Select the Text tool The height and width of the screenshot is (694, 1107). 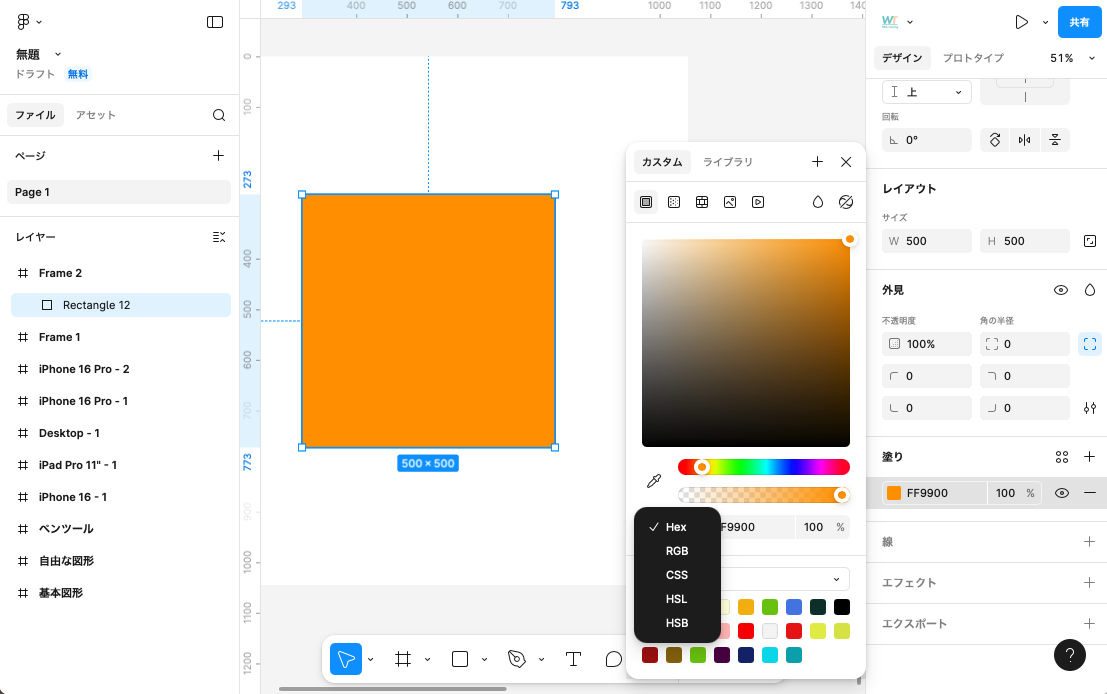click(573, 658)
